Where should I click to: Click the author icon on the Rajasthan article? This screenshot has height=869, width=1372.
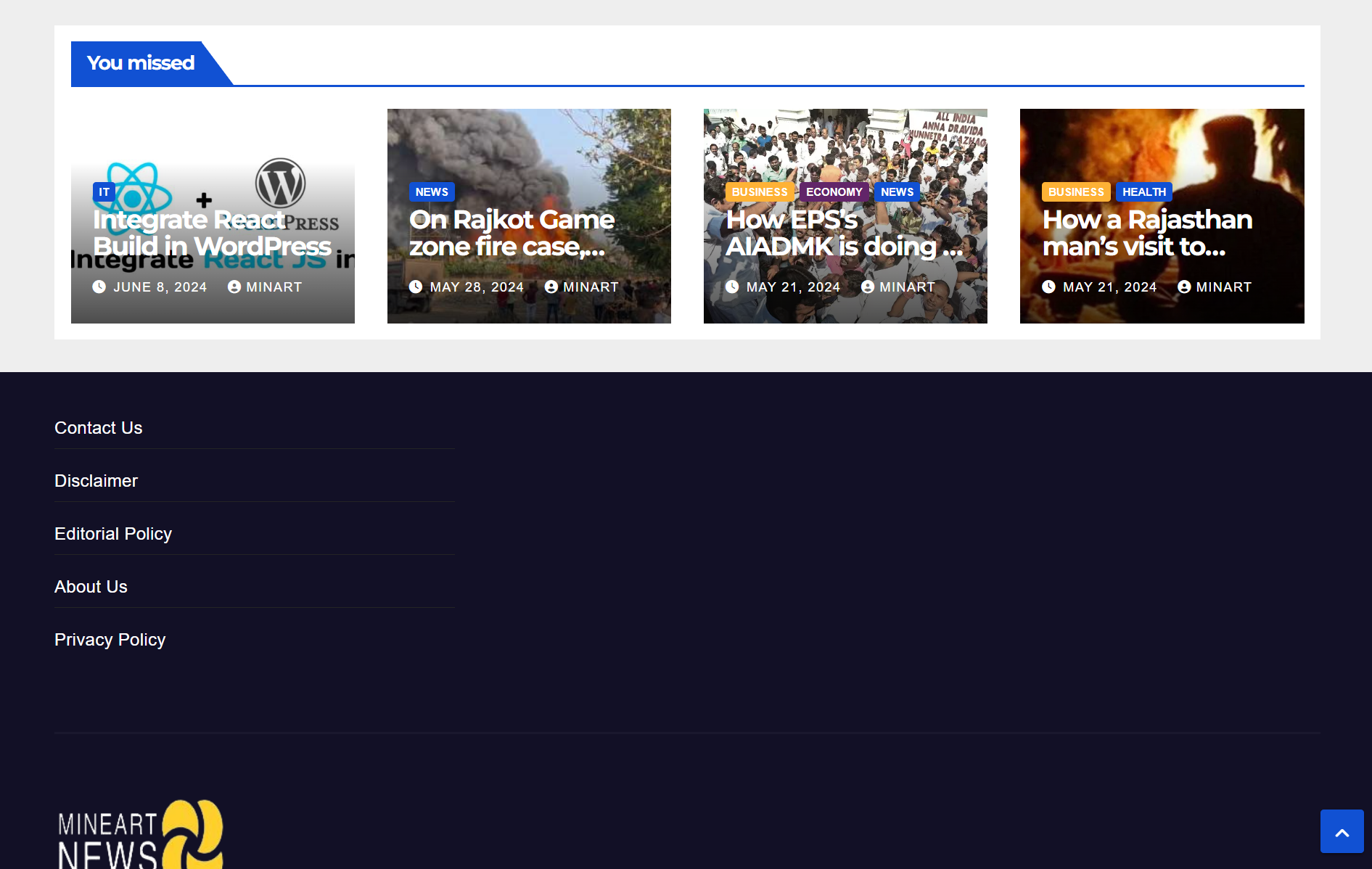(1184, 287)
